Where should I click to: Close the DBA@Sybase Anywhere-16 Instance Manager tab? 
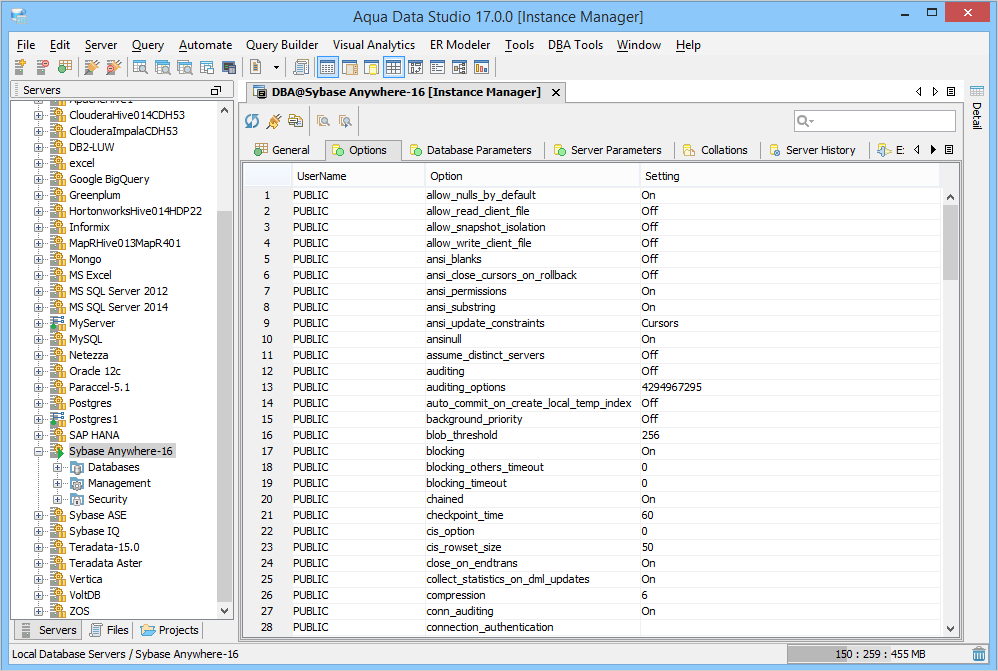coord(556,92)
